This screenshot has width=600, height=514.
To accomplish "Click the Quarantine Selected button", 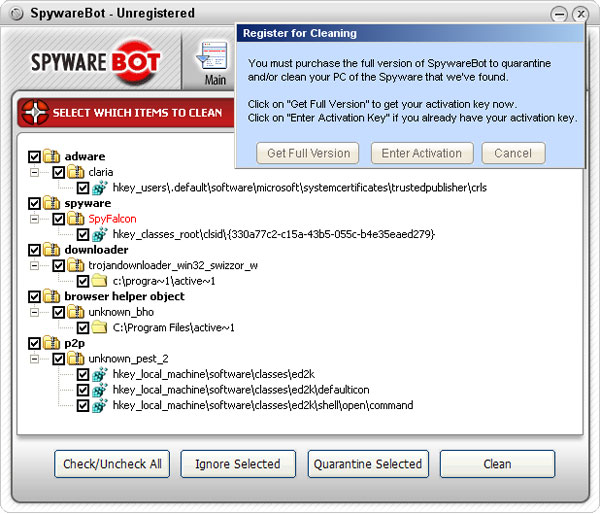I will tap(368, 464).
